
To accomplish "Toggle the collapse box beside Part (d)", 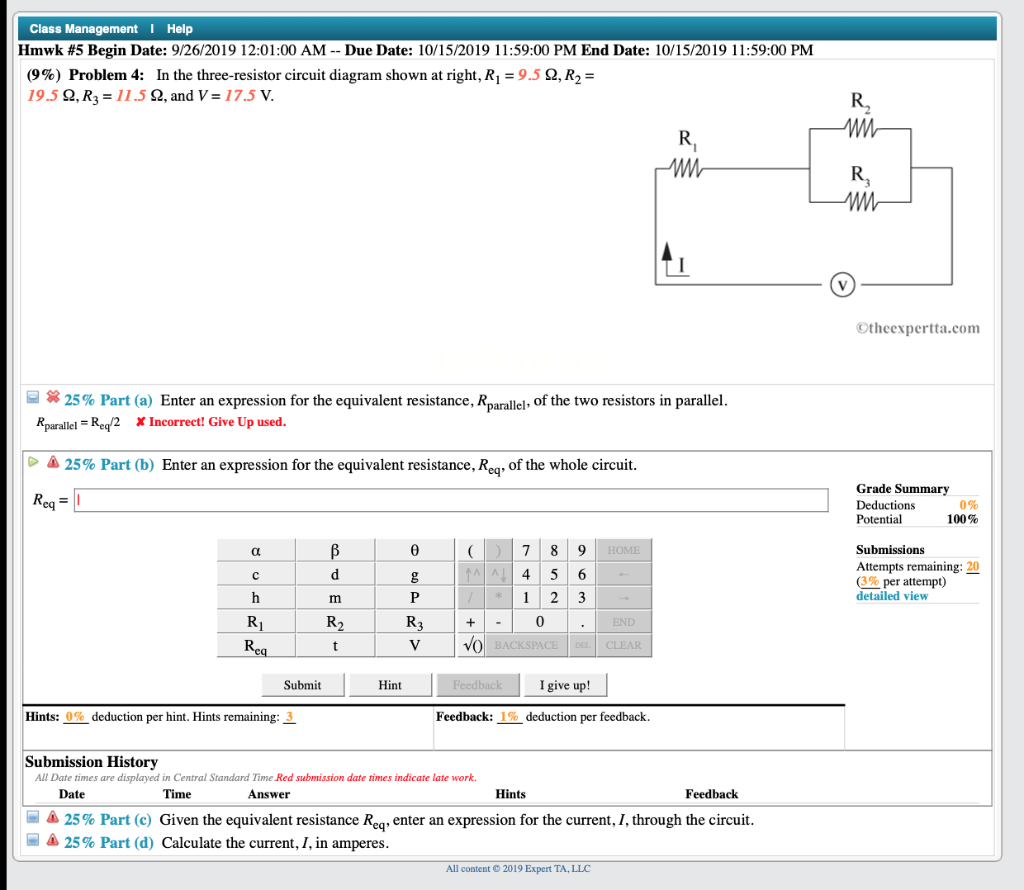I will tap(32, 842).
